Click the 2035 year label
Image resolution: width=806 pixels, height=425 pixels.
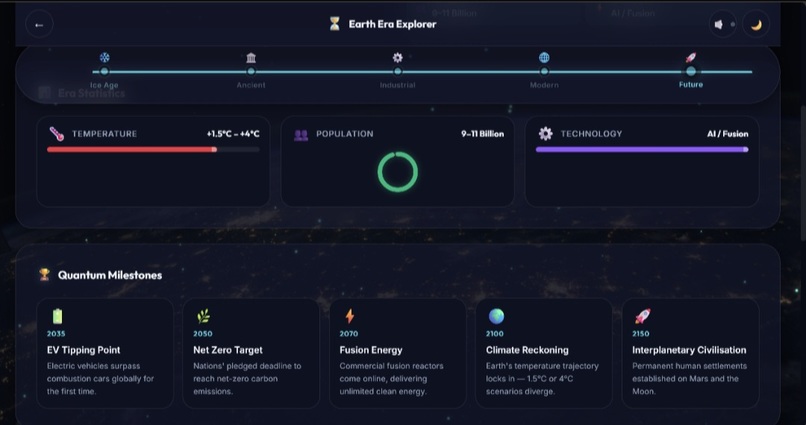pyautogui.click(x=56, y=334)
